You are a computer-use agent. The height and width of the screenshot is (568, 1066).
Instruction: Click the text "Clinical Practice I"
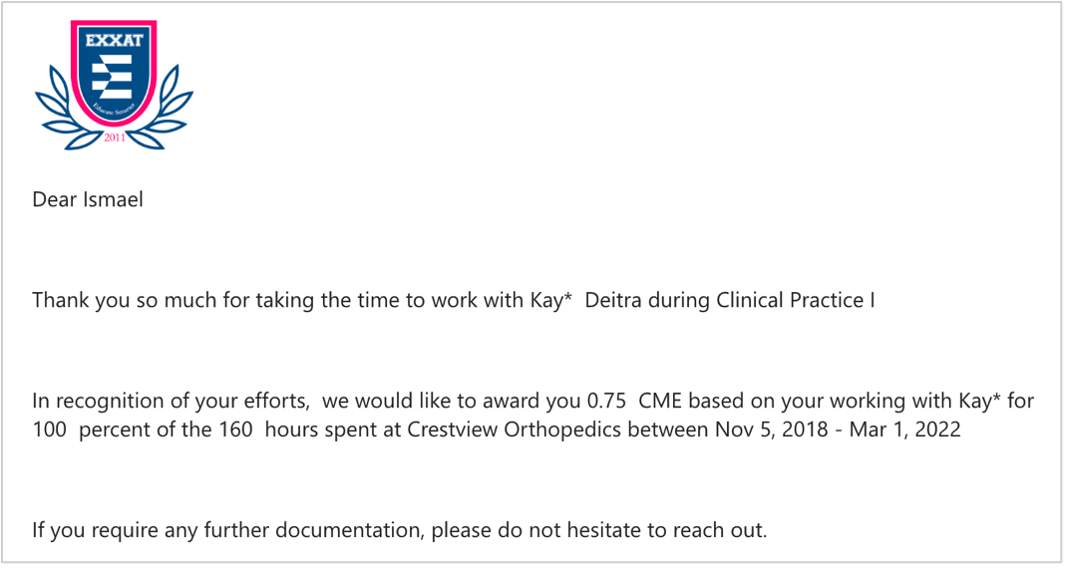coord(796,300)
